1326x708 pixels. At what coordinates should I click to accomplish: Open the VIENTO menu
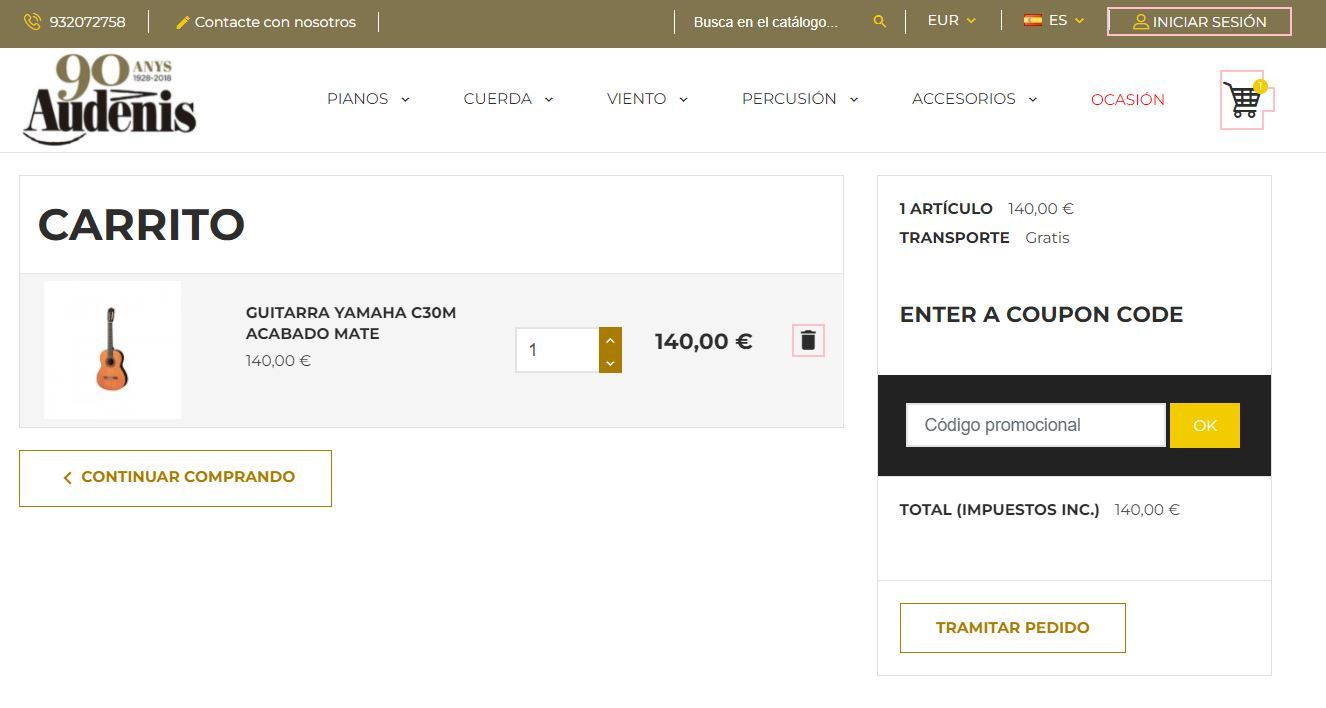(x=636, y=99)
